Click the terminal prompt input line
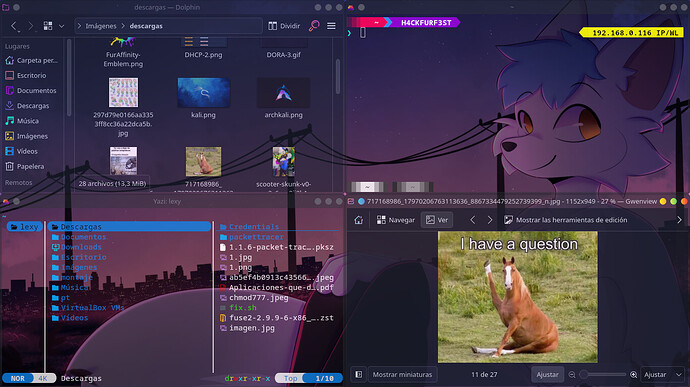The height and width of the screenshot is (387, 690). coord(362,33)
